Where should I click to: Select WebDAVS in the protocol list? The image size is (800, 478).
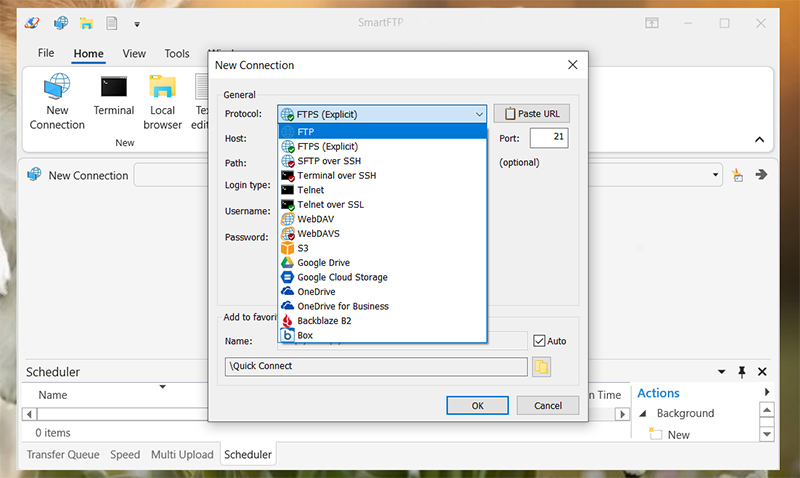(x=383, y=234)
